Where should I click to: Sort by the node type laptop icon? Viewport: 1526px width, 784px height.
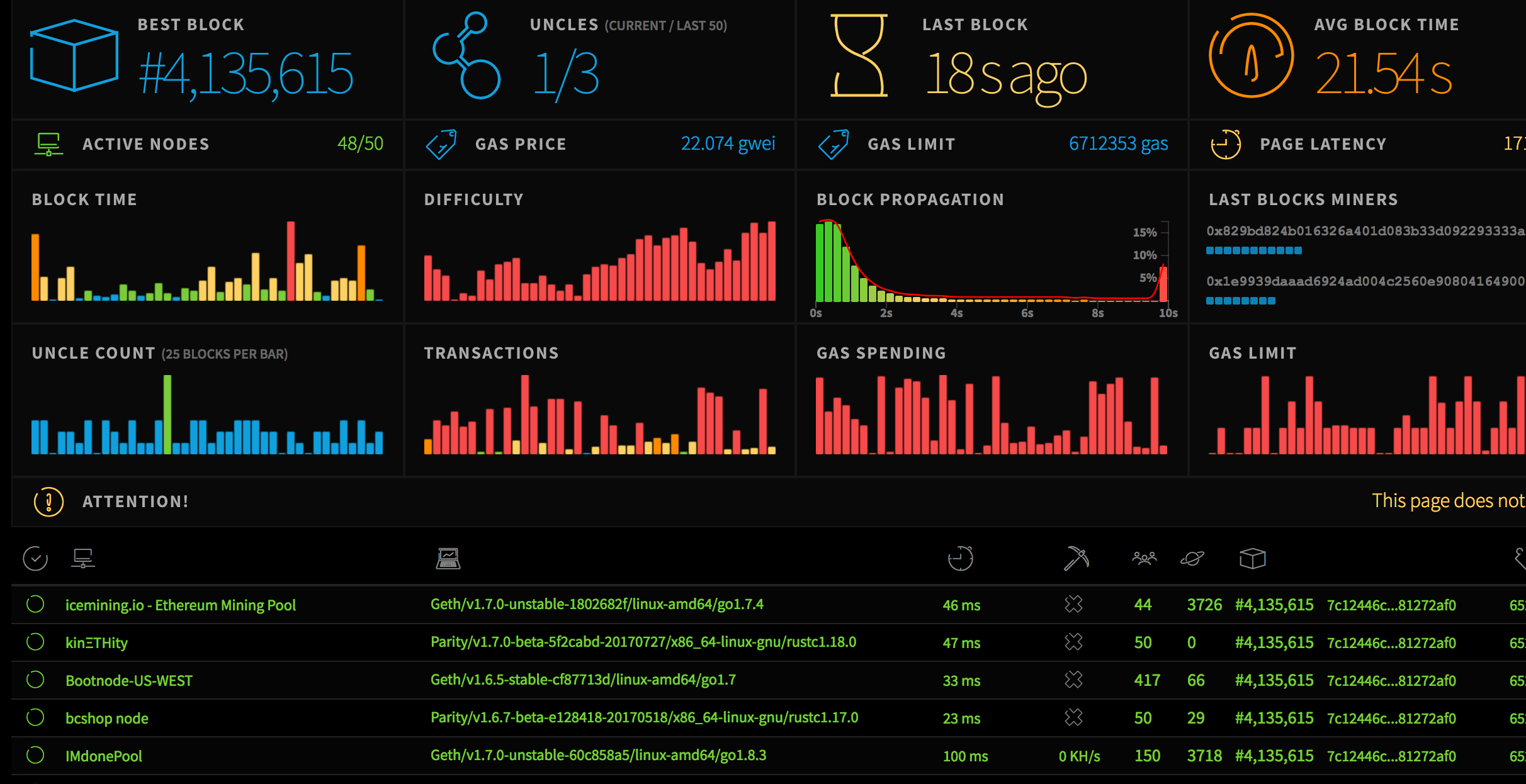(x=448, y=558)
